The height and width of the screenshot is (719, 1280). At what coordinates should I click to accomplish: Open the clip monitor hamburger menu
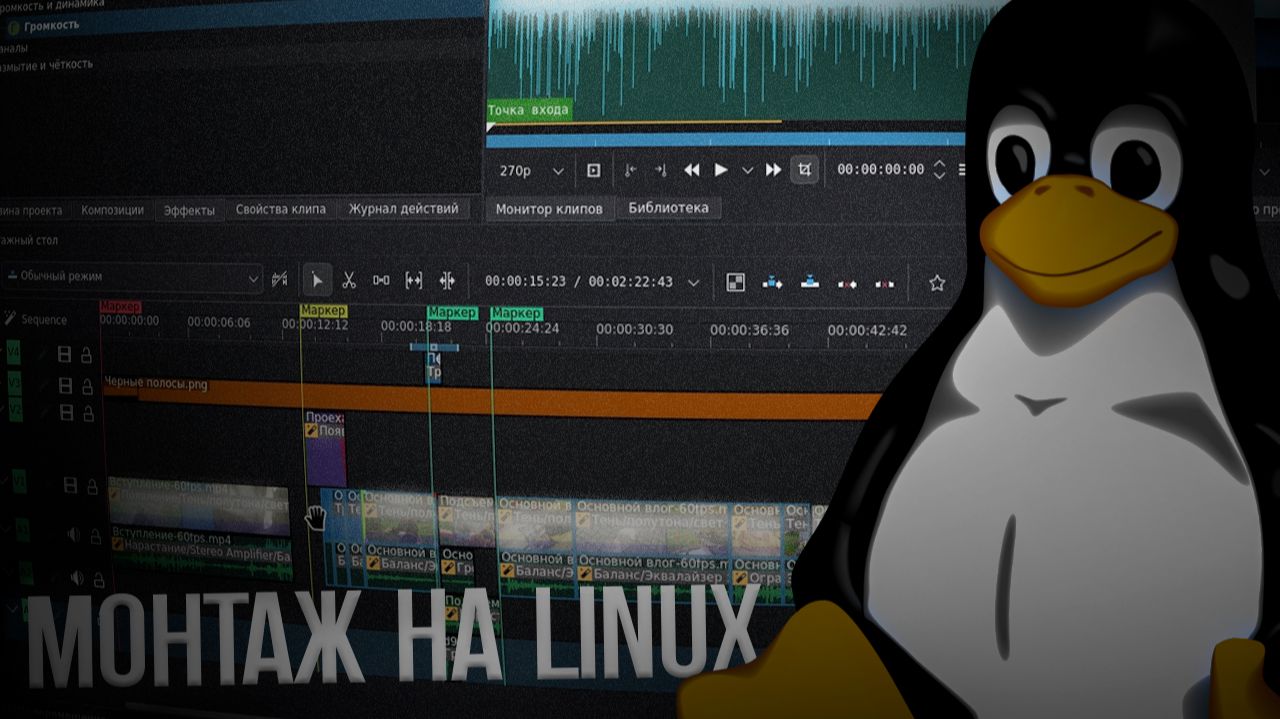962,170
